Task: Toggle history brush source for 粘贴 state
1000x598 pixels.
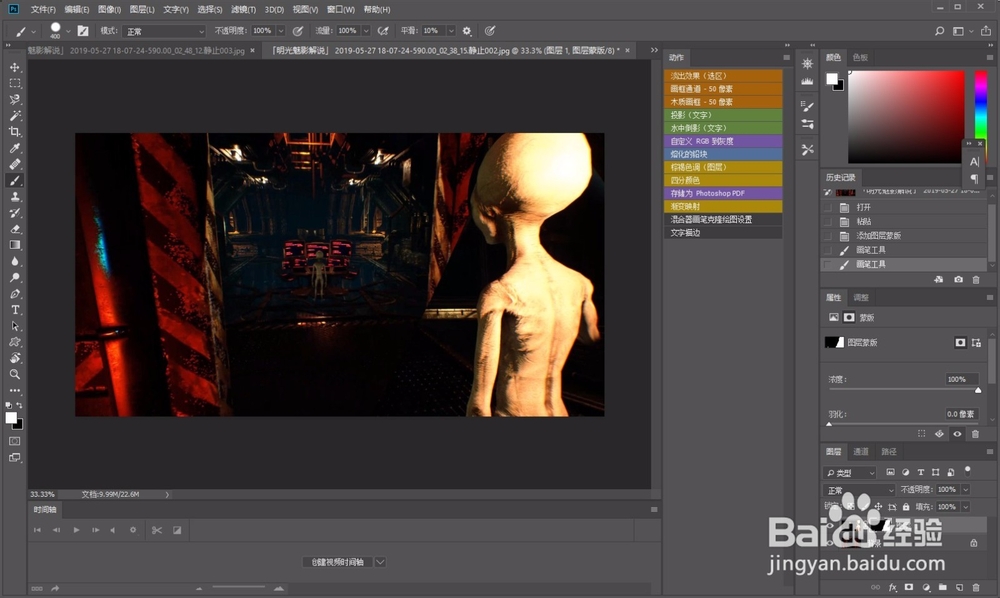Action: 828,222
